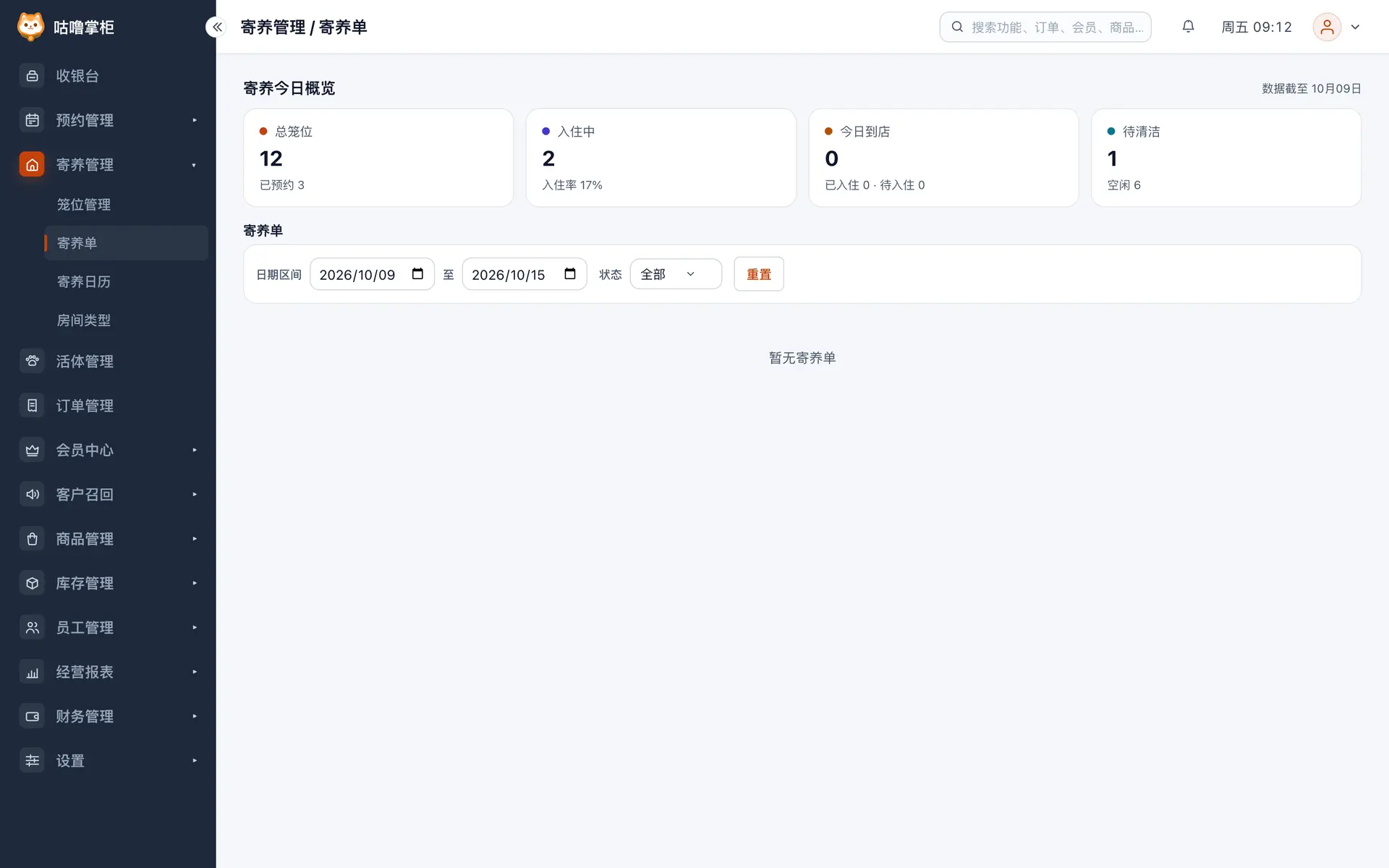Click the 重置 reset button
1389x868 pixels.
pos(759,274)
